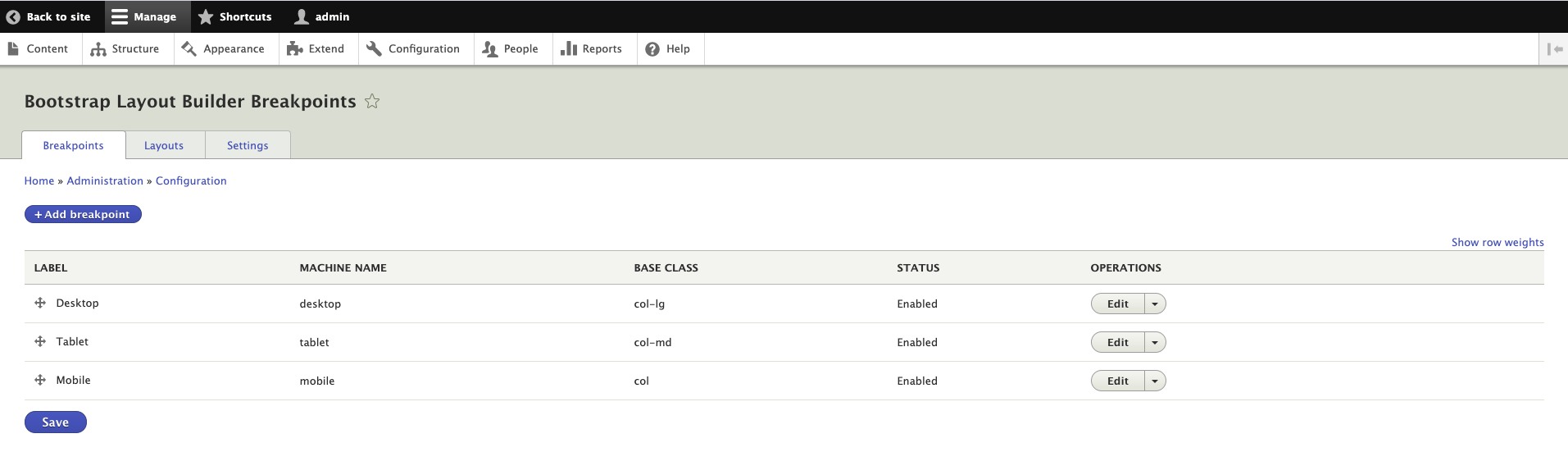Follow the Administration breadcrumb link
This screenshot has height=452, width=1568.
tap(105, 181)
